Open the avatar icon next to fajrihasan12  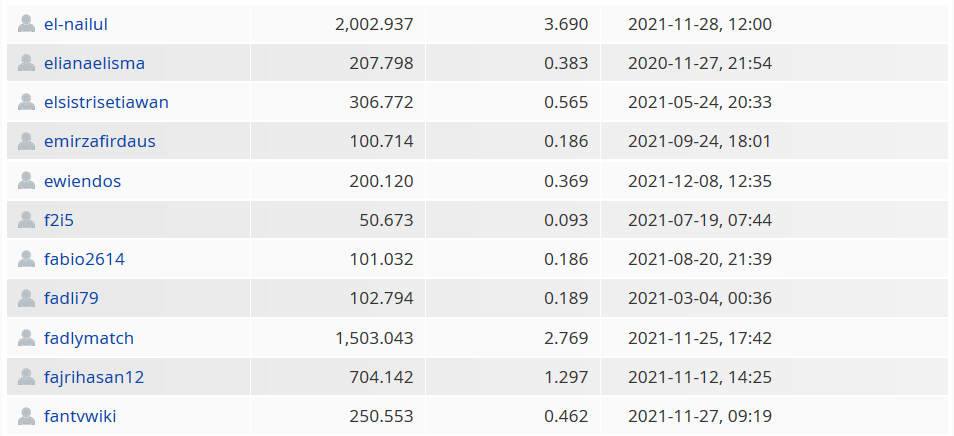(x=26, y=377)
